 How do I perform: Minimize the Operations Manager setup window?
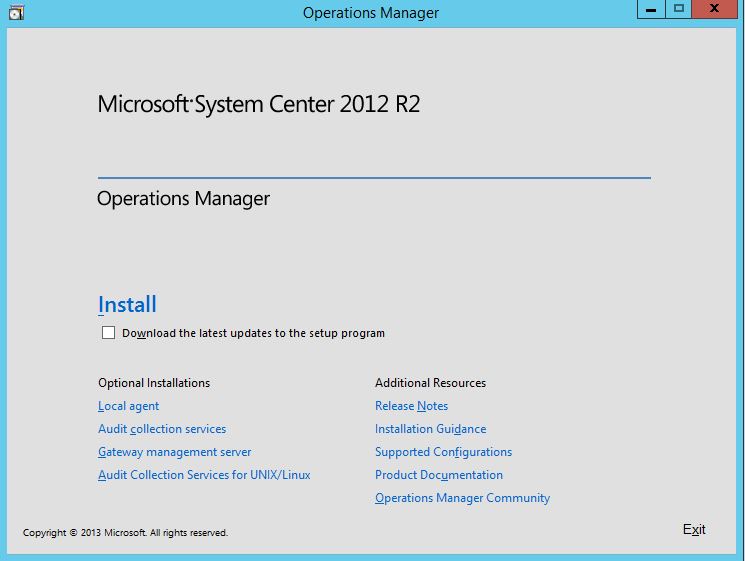tap(652, 9)
